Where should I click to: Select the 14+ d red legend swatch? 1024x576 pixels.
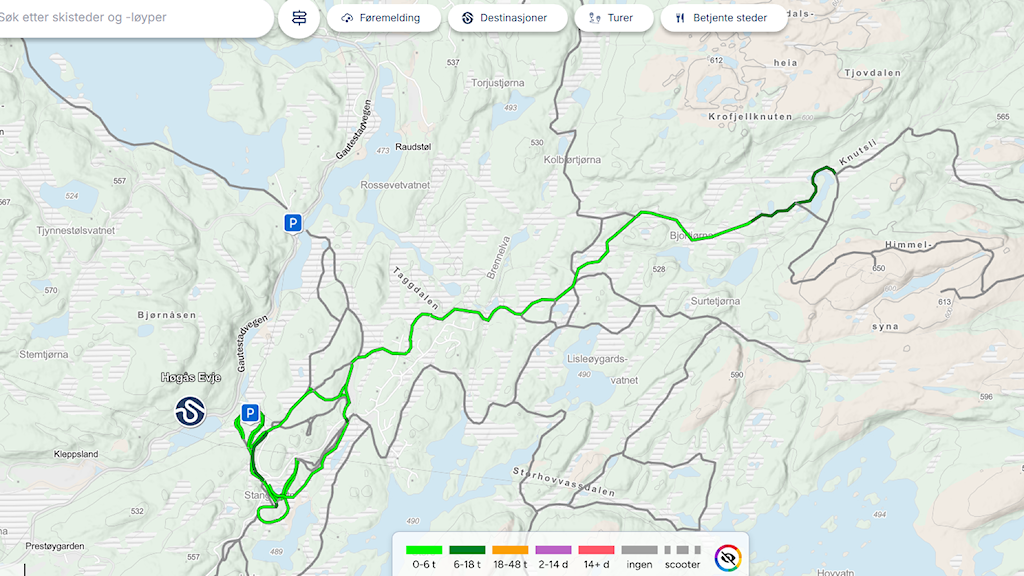click(x=596, y=550)
